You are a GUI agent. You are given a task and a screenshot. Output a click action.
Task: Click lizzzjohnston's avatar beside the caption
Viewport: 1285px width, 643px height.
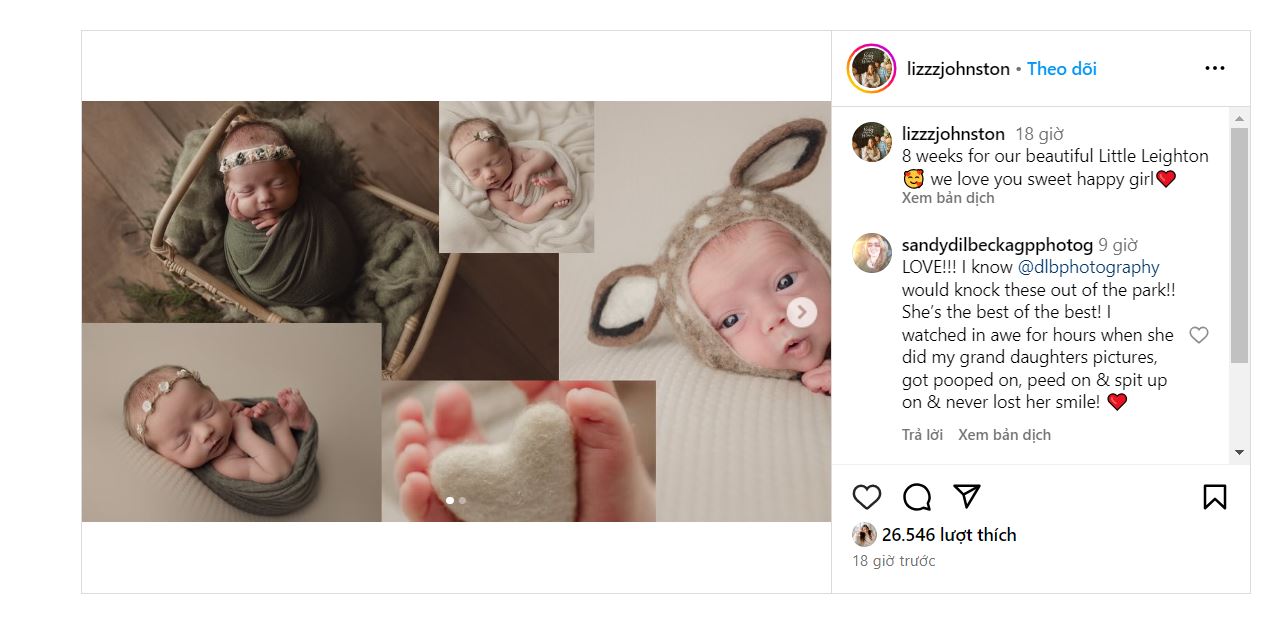pos(871,142)
